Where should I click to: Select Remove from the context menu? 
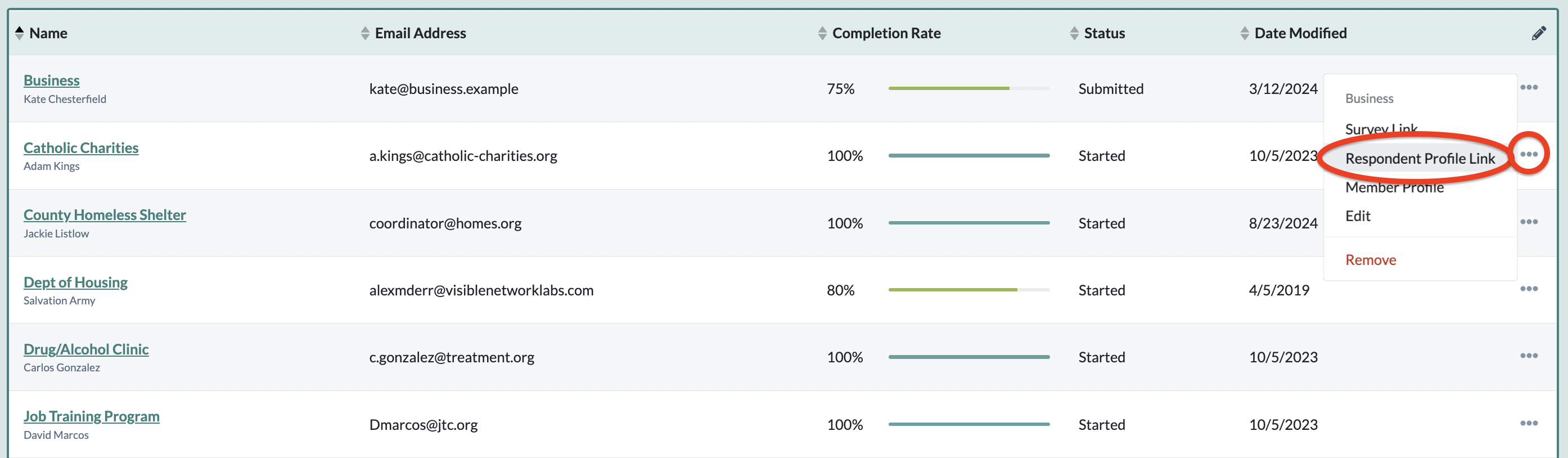tap(1370, 260)
